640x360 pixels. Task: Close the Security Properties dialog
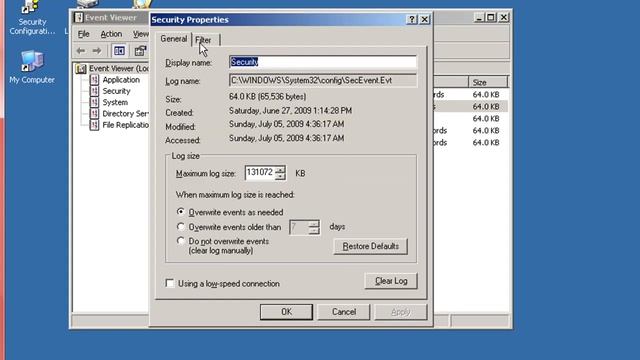(x=424, y=19)
